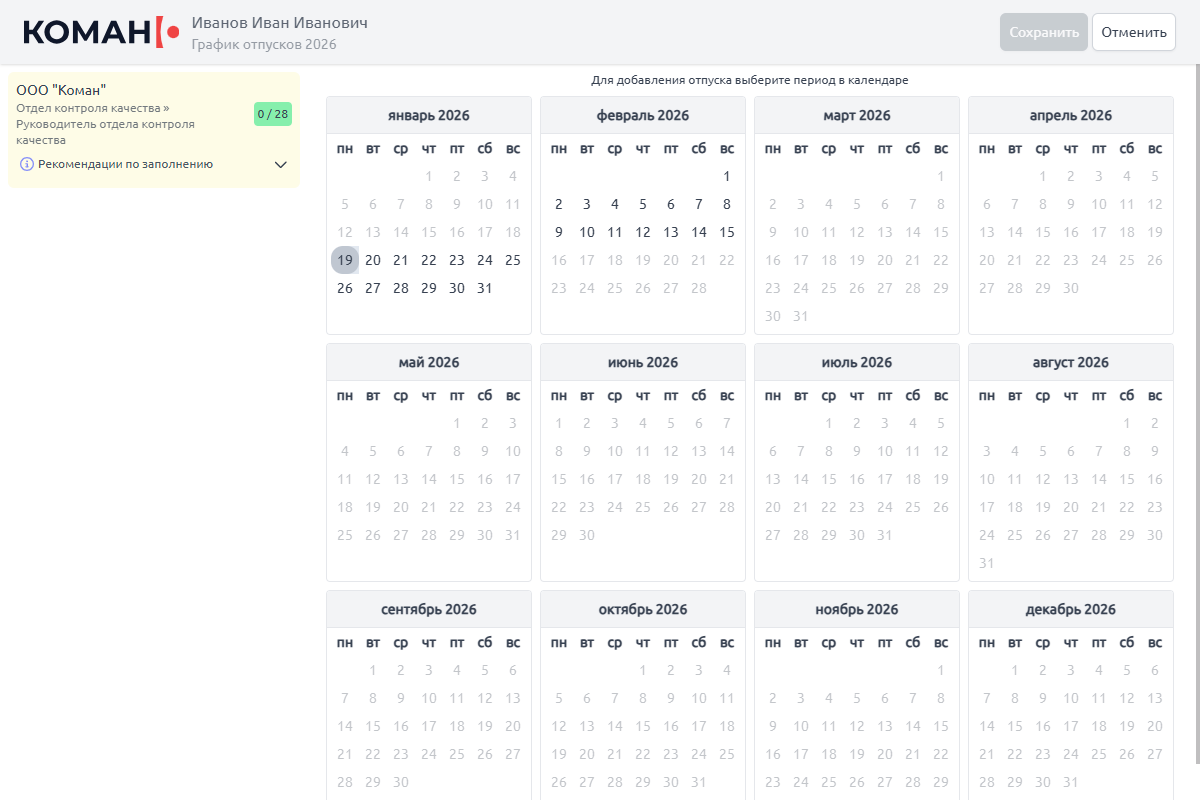Click the "декабрь 2026" month header
The width and height of the screenshot is (1200, 800).
[1071, 610]
